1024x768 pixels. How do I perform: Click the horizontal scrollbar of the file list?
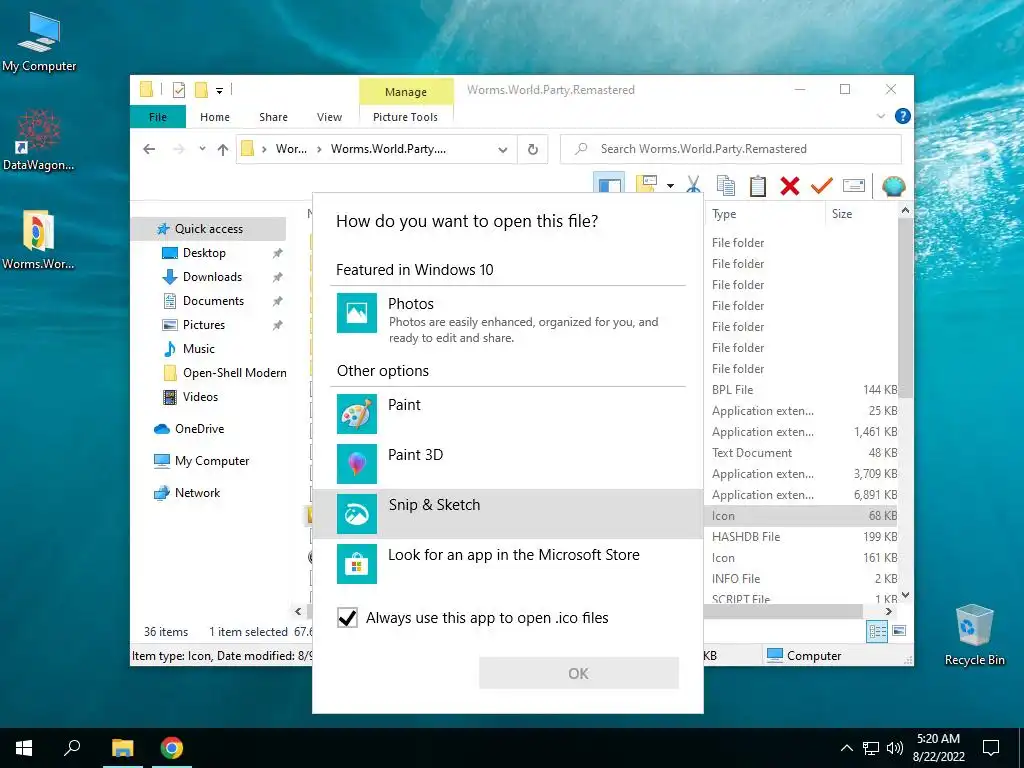pyautogui.click(x=782, y=611)
